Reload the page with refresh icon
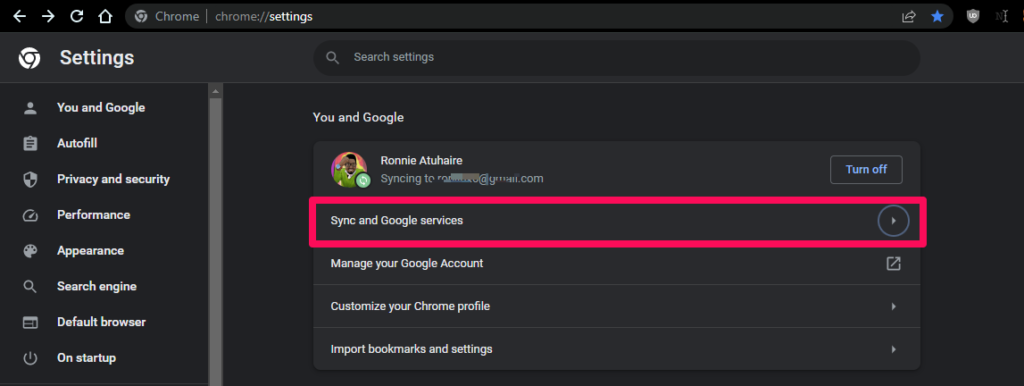 [x=76, y=16]
